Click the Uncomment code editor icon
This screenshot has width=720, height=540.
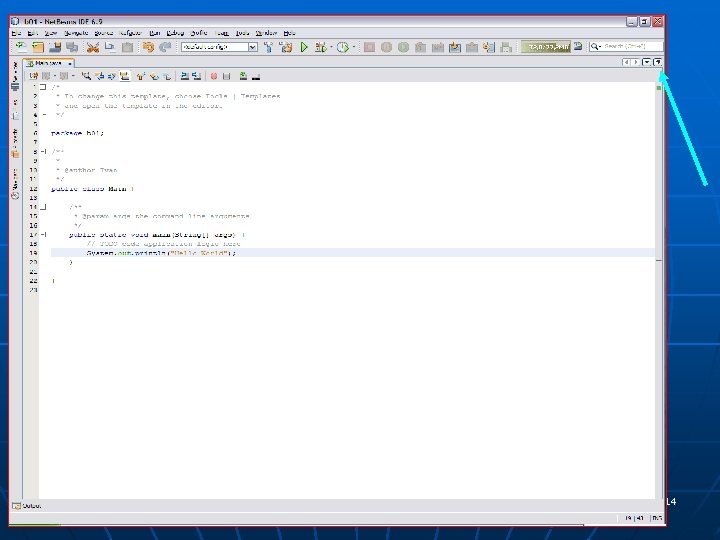pyautogui.click(x=256, y=76)
